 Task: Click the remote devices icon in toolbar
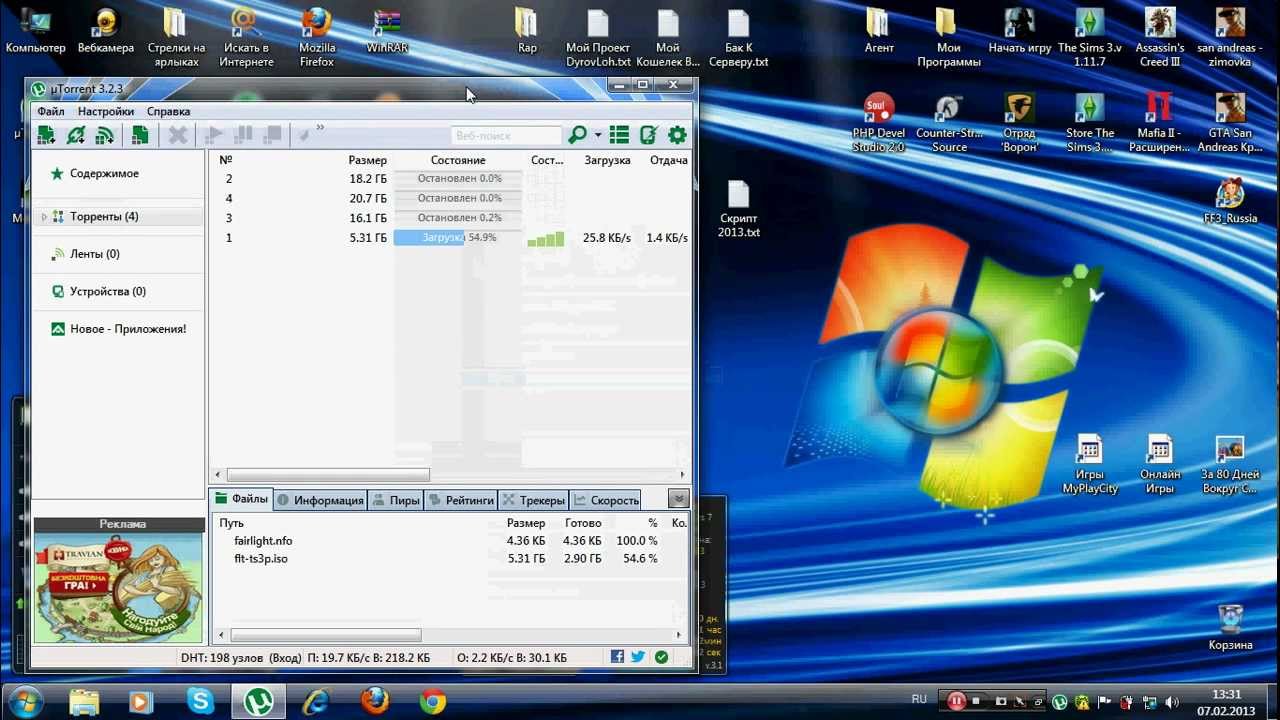coord(648,135)
